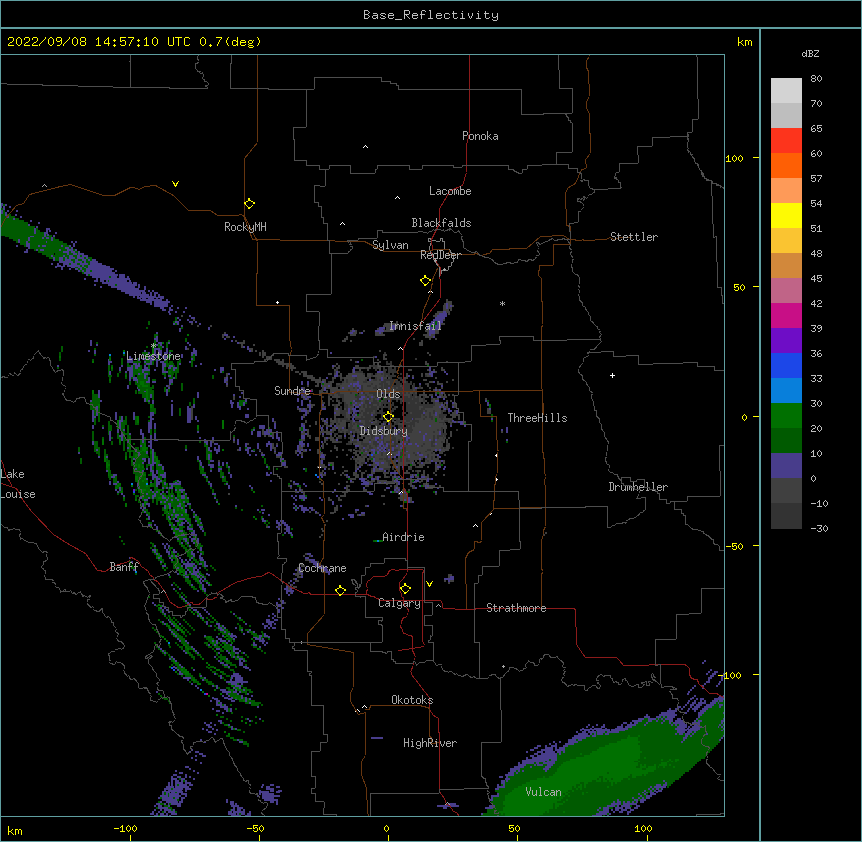Click the ThreeHills town label
This screenshot has height=842, width=862.
pyautogui.click(x=537, y=418)
